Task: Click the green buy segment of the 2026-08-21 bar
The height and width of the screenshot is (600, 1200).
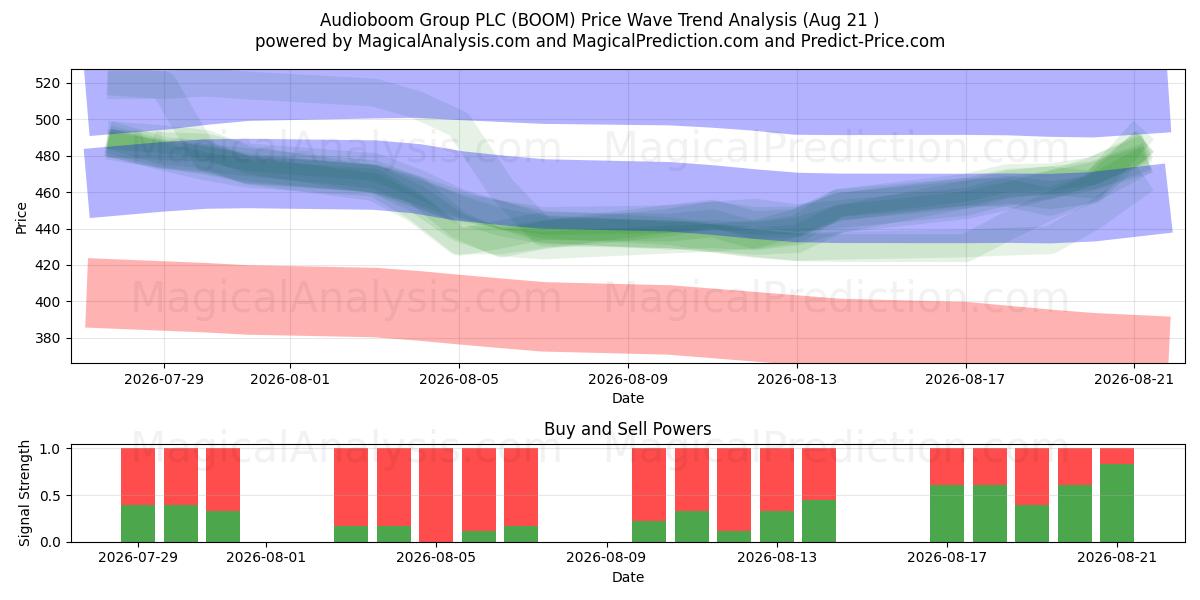Action: (x=1117, y=503)
